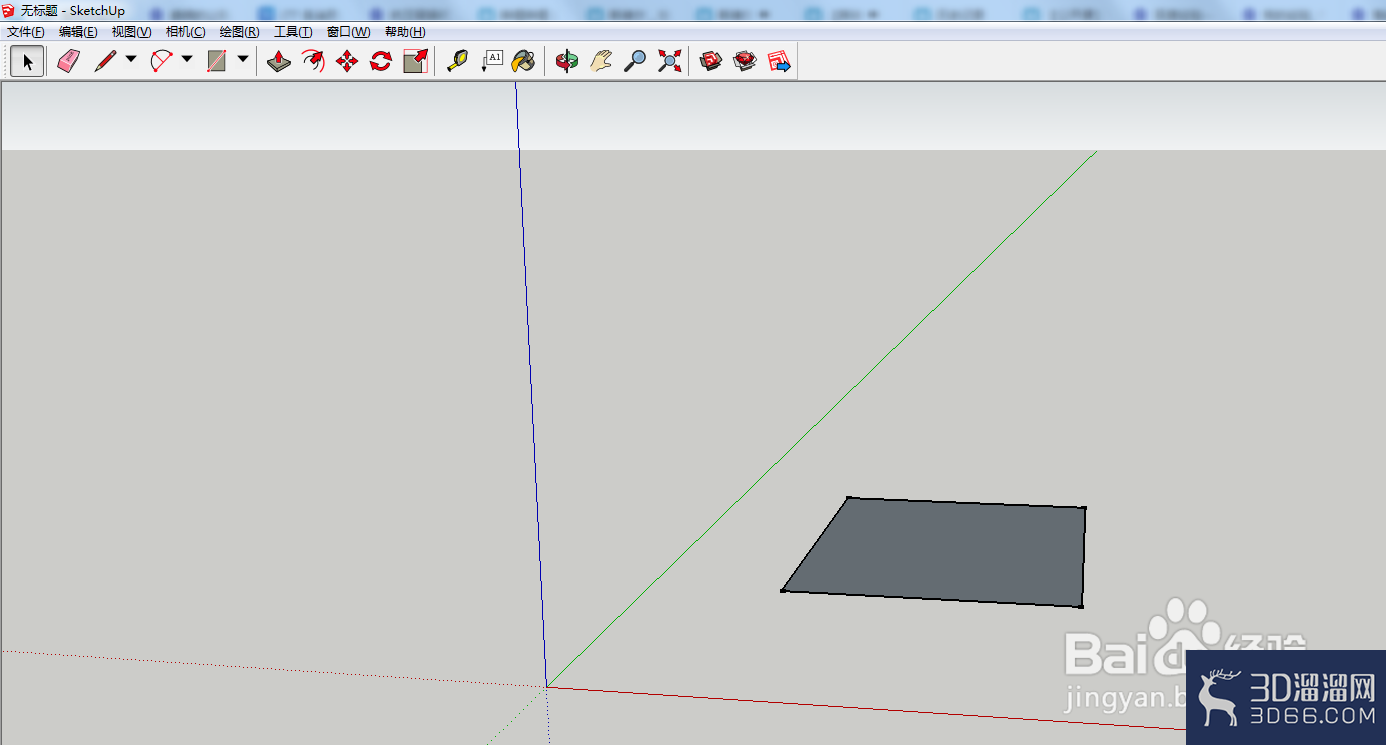The width and height of the screenshot is (1386, 745).
Task: Select the Rectangle shape tool
Action: pos(217,62)
